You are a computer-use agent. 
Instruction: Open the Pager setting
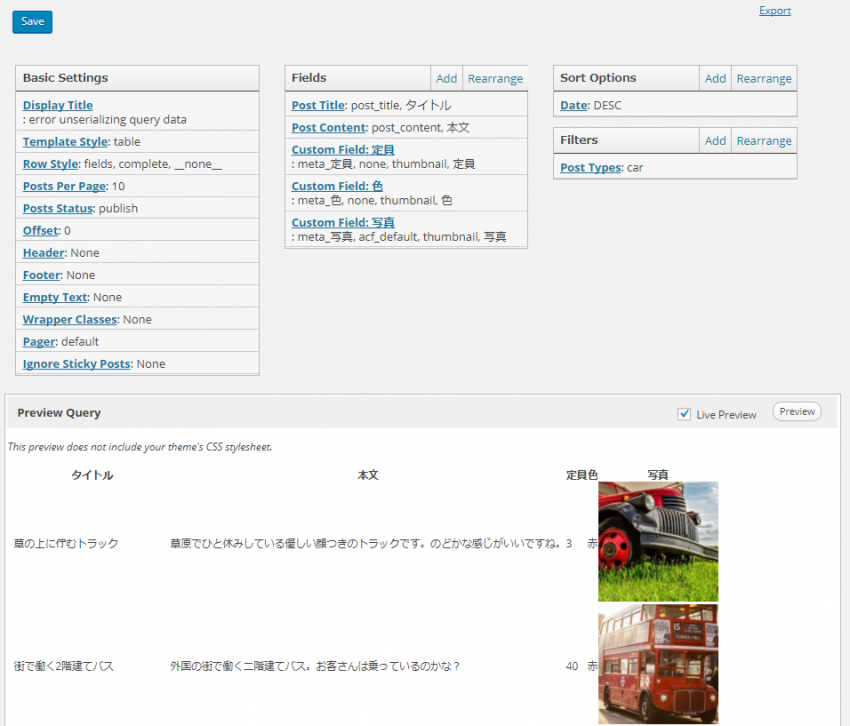tap(40, 342)
